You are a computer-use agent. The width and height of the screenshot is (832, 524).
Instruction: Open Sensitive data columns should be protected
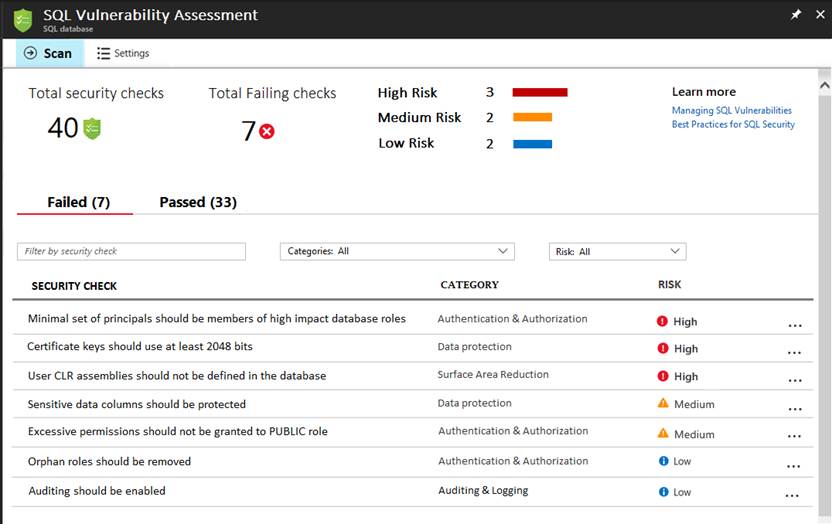tap(413, 404)
